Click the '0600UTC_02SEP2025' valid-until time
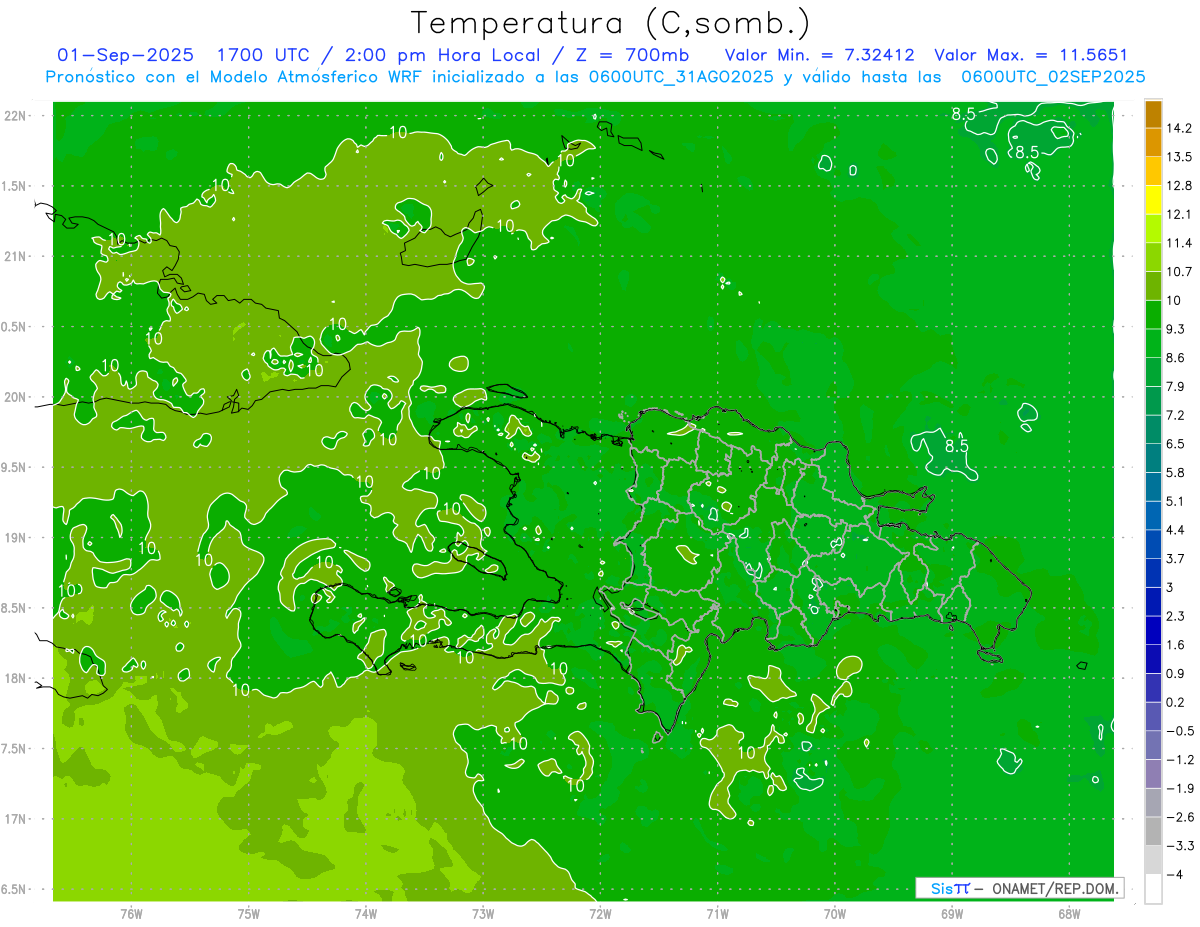This screenshot has height=927, width=1200. click(1053, 77)
